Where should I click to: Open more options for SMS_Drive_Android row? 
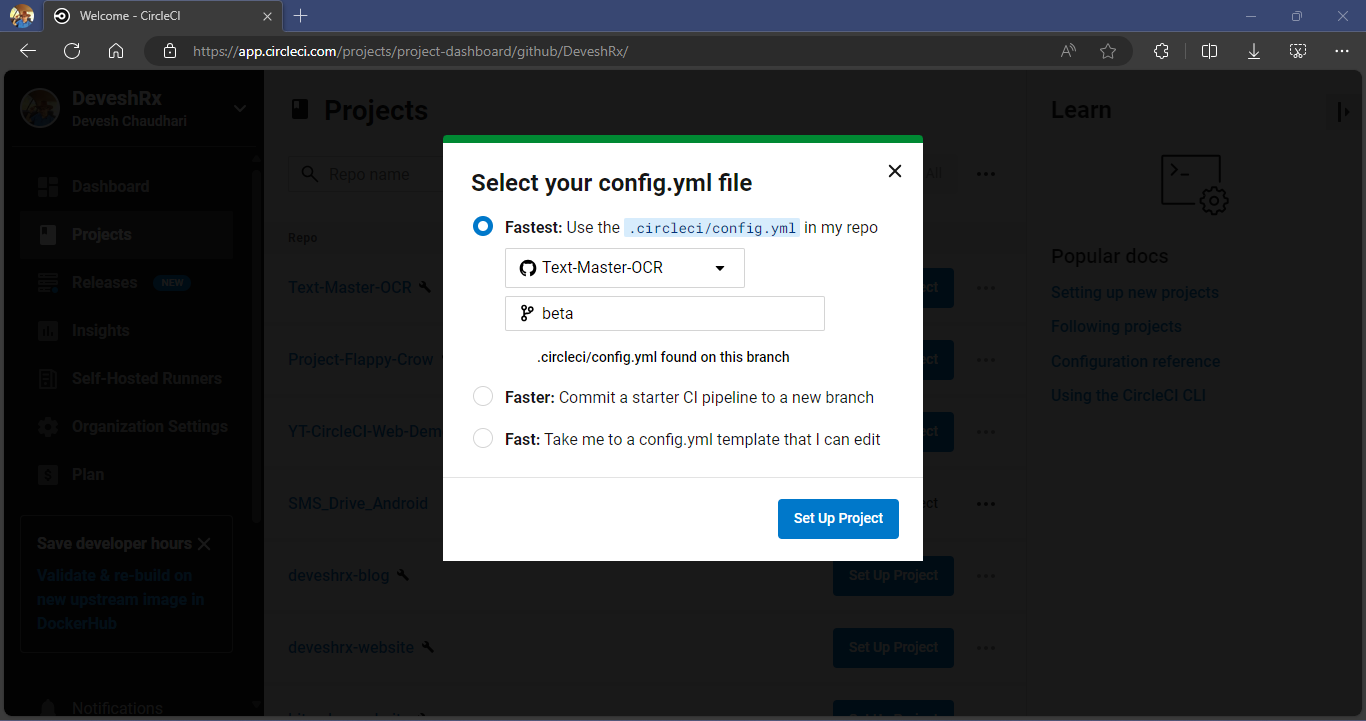986,503
